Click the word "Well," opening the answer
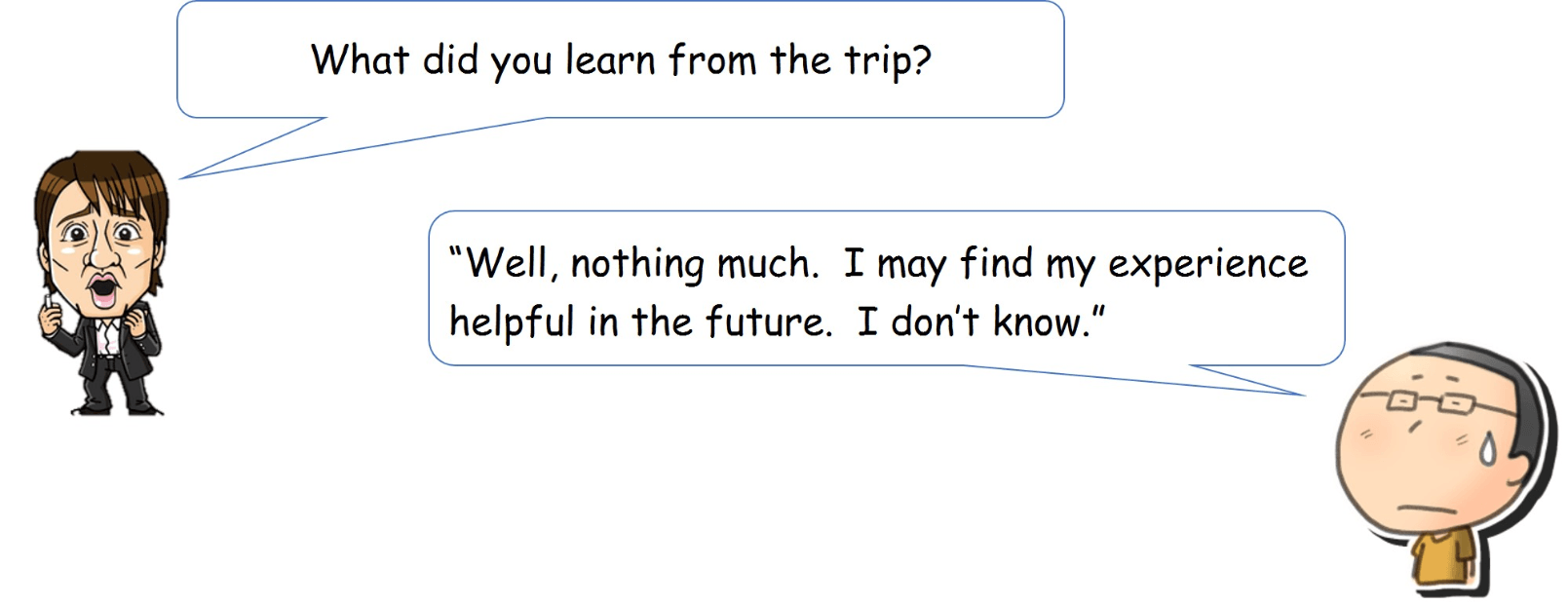This screenshot has width=1568, height=605. coord(504,264)
